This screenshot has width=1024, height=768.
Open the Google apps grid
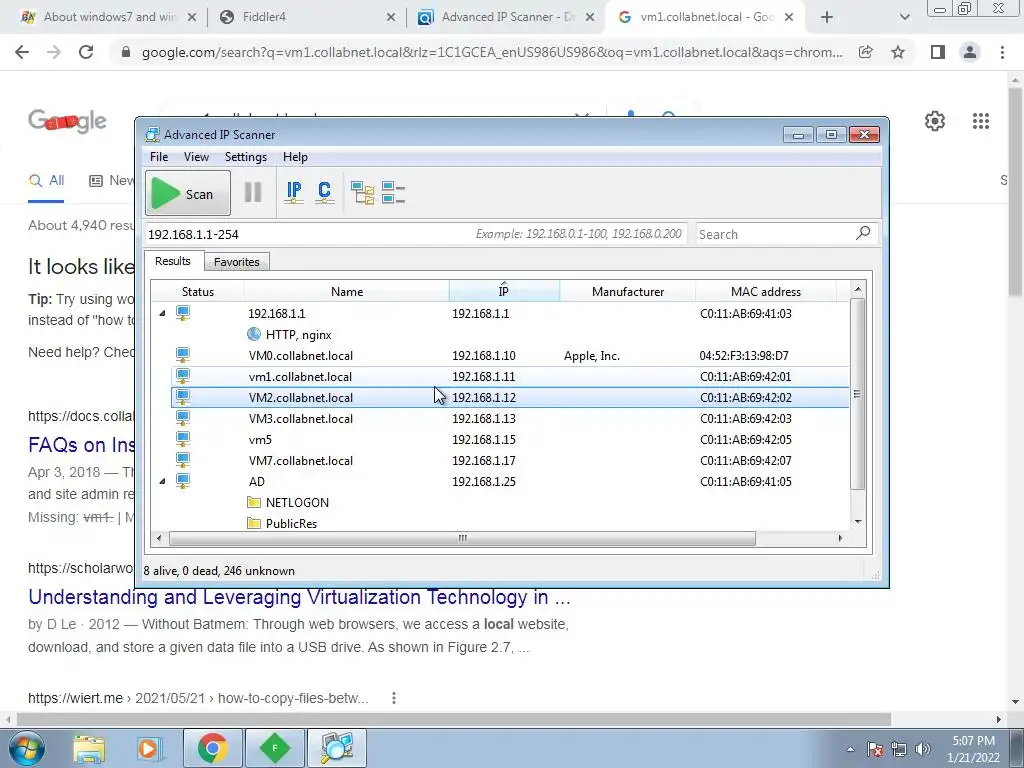pos(981,121)
